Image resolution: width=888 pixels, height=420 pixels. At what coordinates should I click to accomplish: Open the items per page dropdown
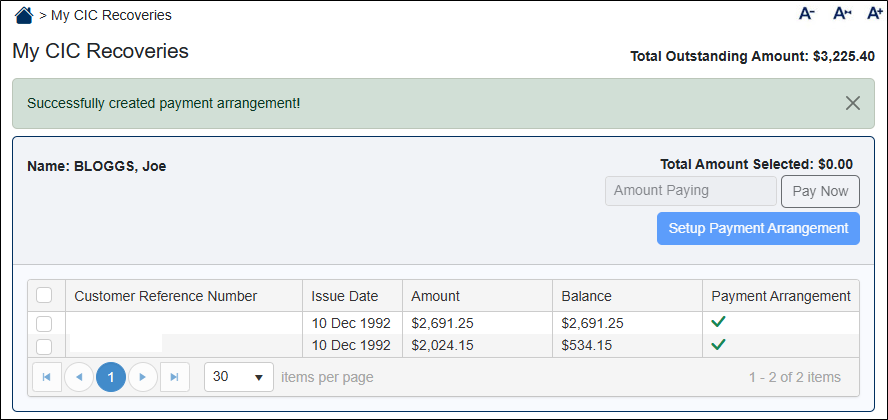tap(239, 377)
